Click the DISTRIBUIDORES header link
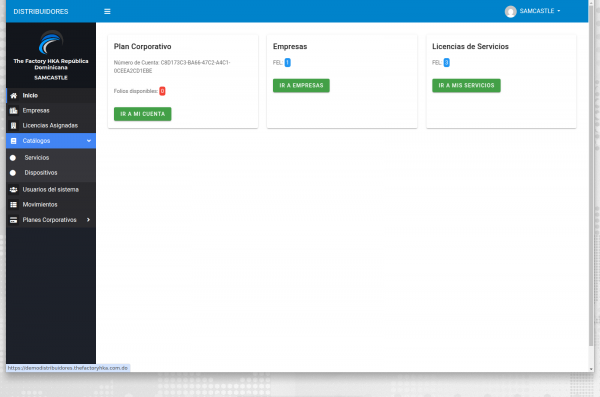This screenshot has width=600, height=397. [41, 11]
